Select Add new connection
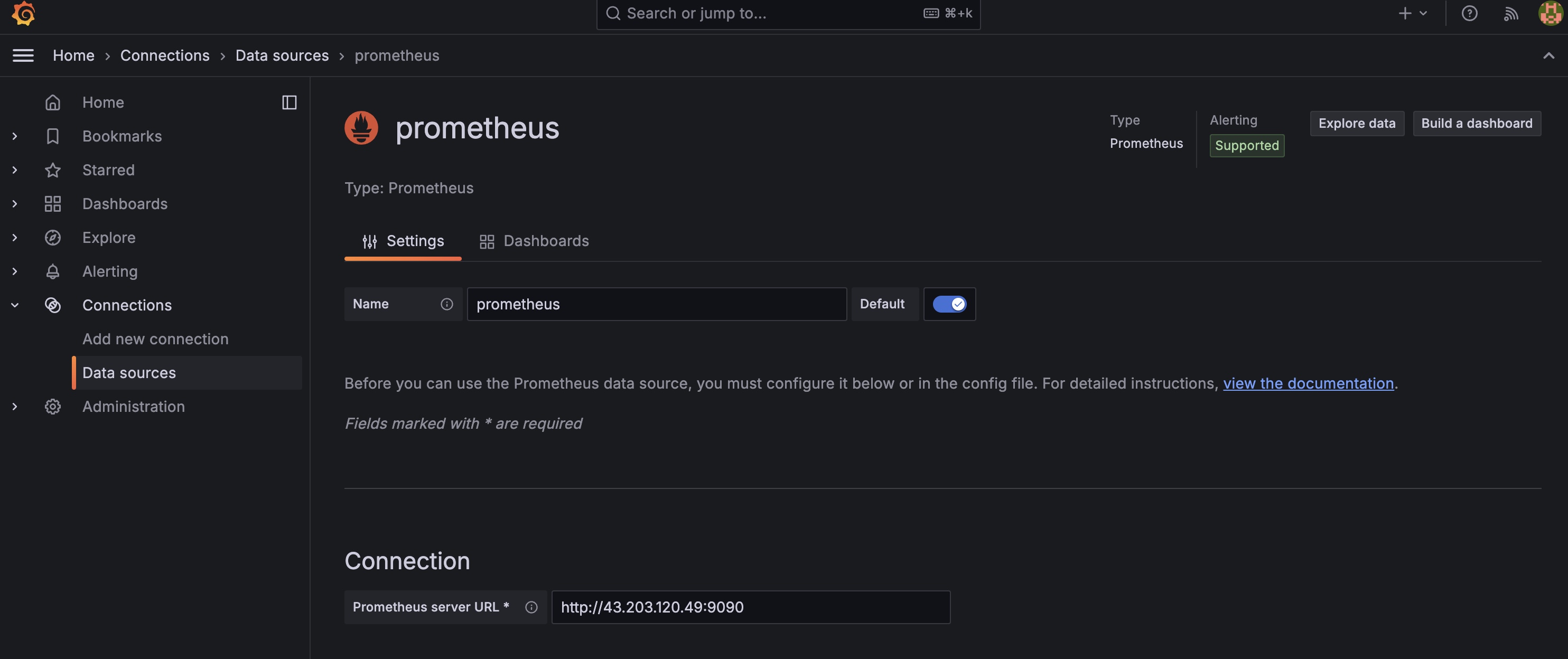Viewport: 1568px width, 659px height. point(155,339)
